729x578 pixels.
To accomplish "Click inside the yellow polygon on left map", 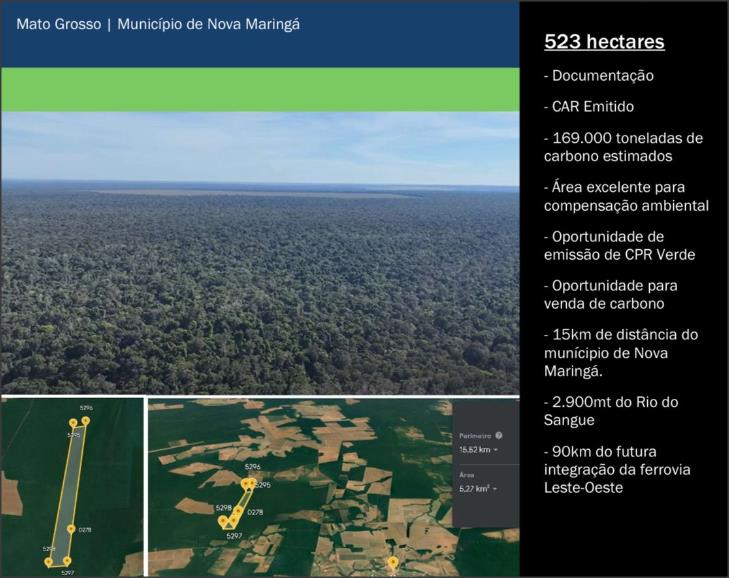I will pyautogui.click(x=68, y=490).
